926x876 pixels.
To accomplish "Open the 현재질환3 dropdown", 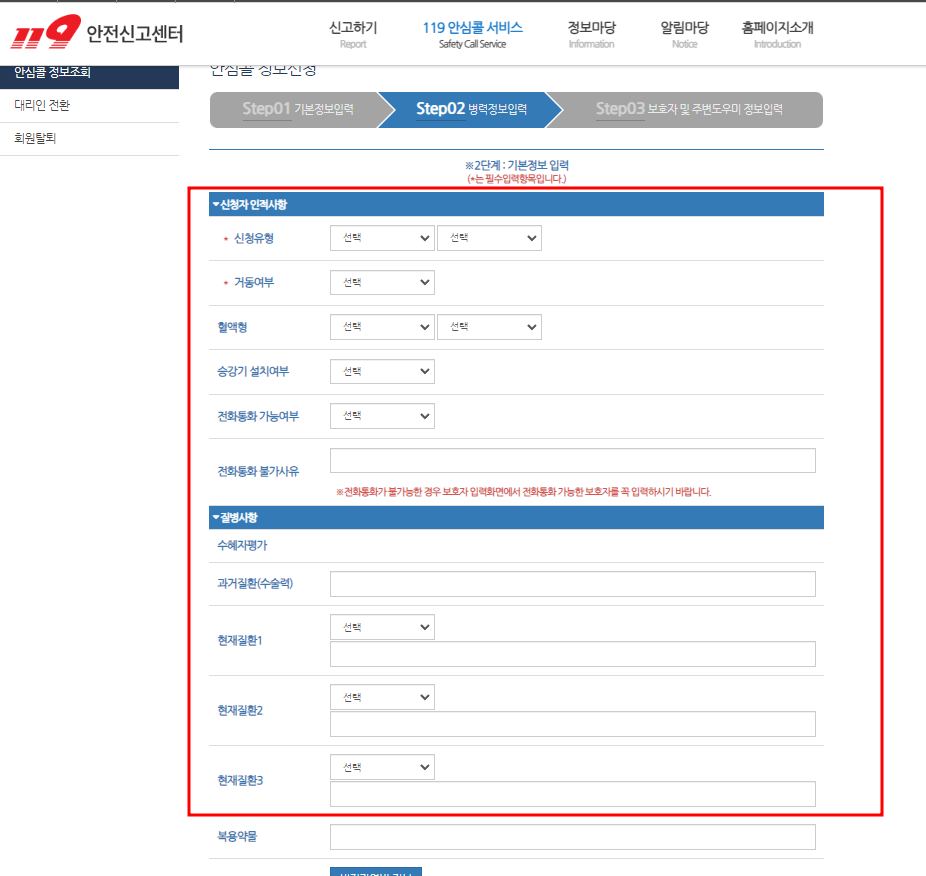I will click(x=382, y=767).
